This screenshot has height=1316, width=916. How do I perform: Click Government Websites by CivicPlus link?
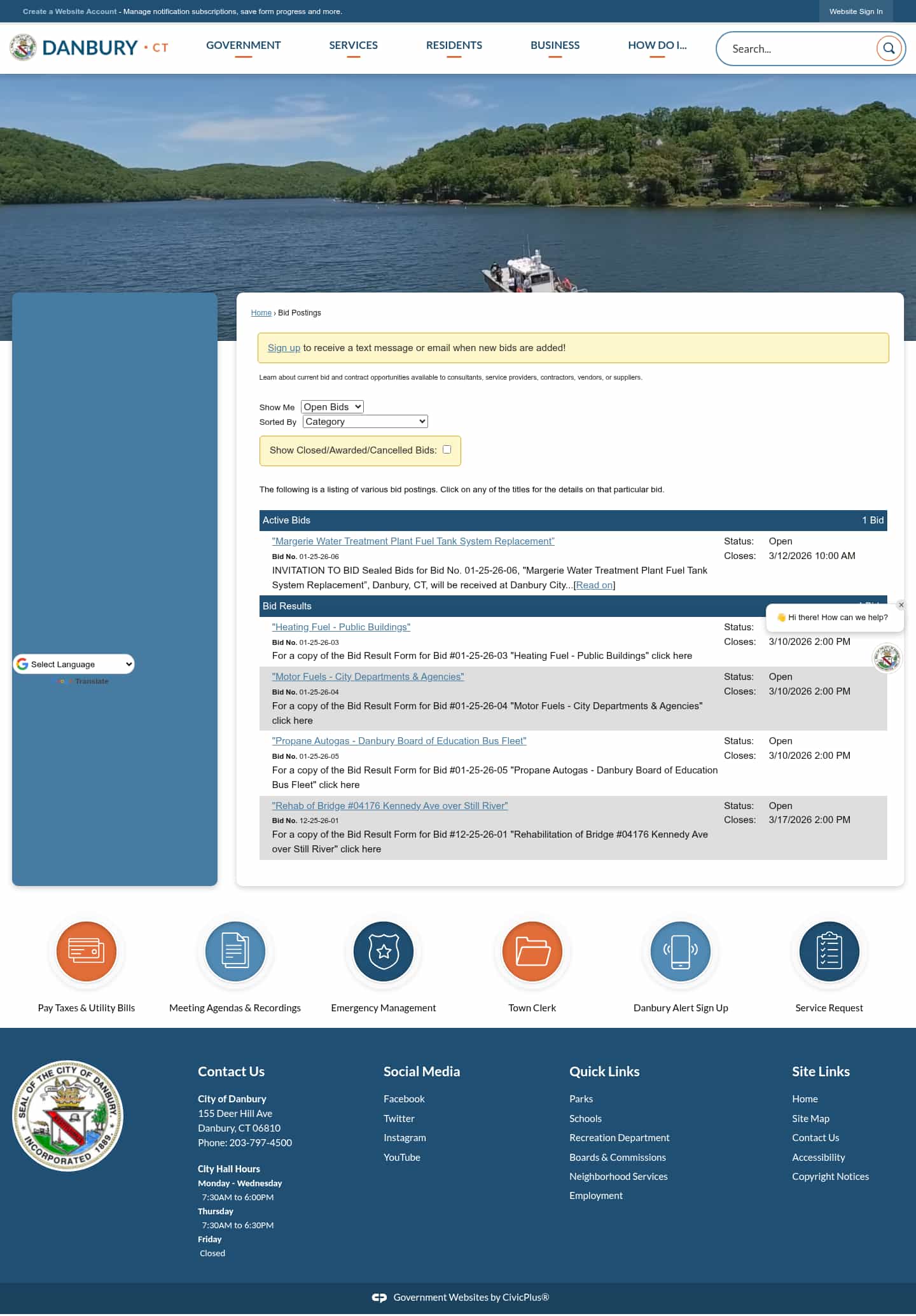[x=471, y=1298]
